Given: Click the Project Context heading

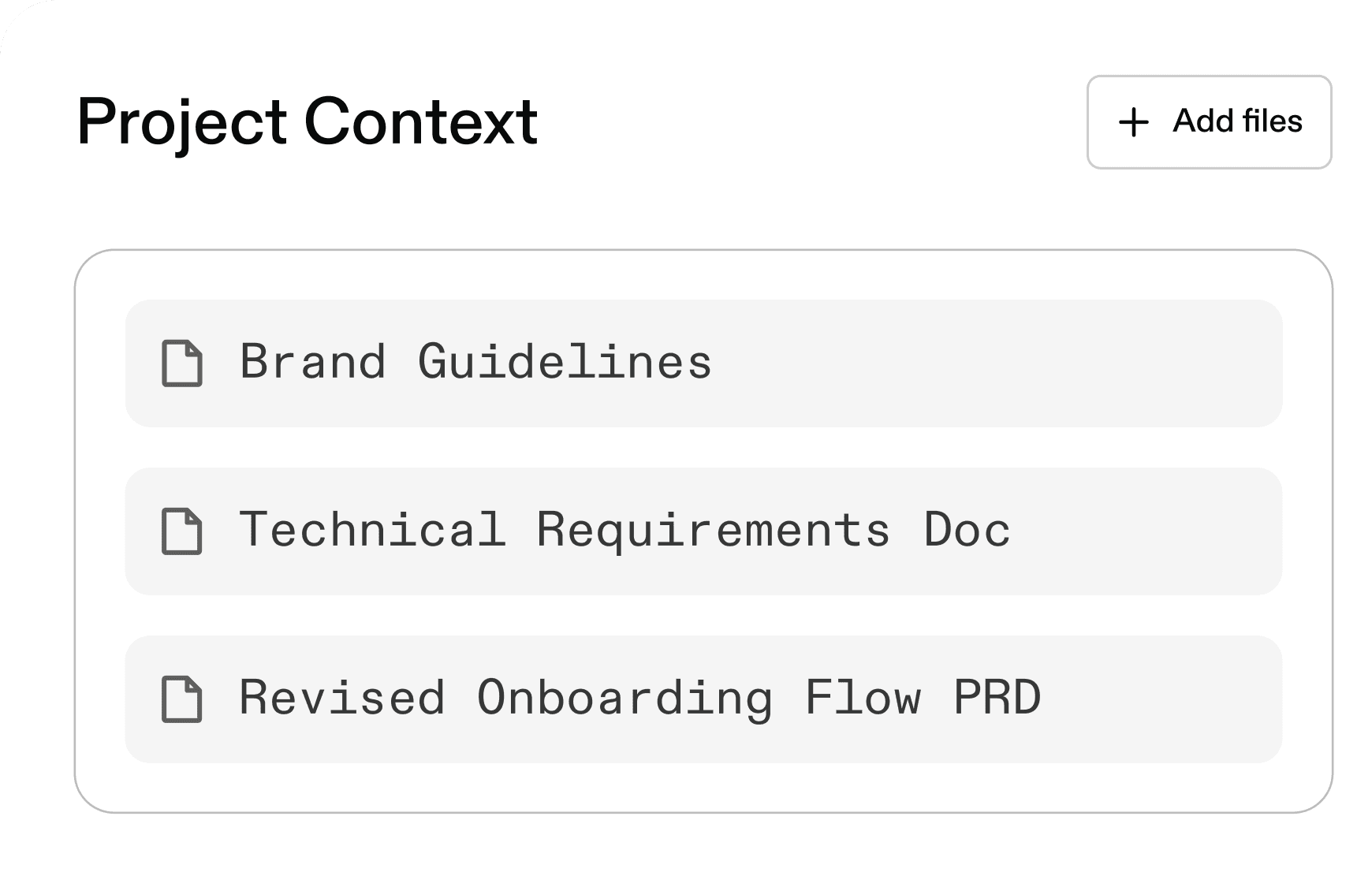Looking at the screenshot, I should coord(307,122).
